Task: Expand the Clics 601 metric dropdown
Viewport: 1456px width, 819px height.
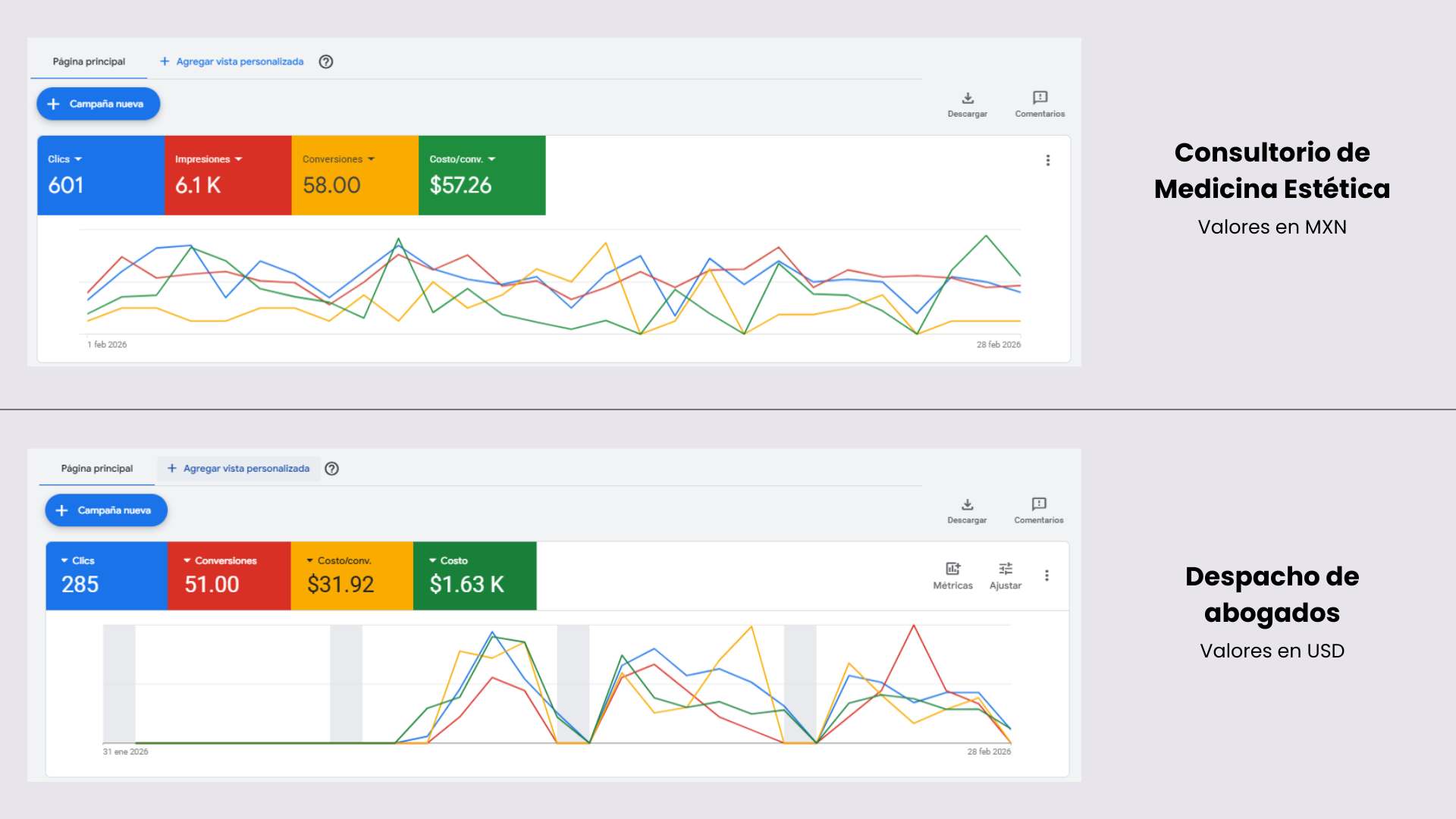Action: tap(78, 159)
